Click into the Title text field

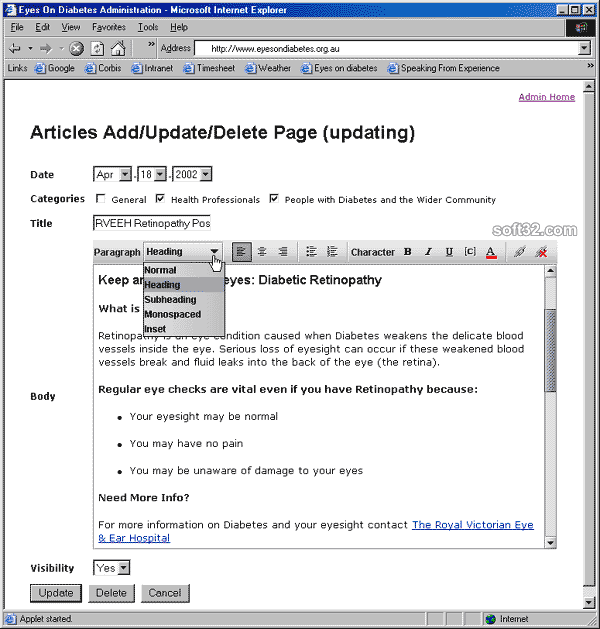pyautogui.click(x=152, y=223)
